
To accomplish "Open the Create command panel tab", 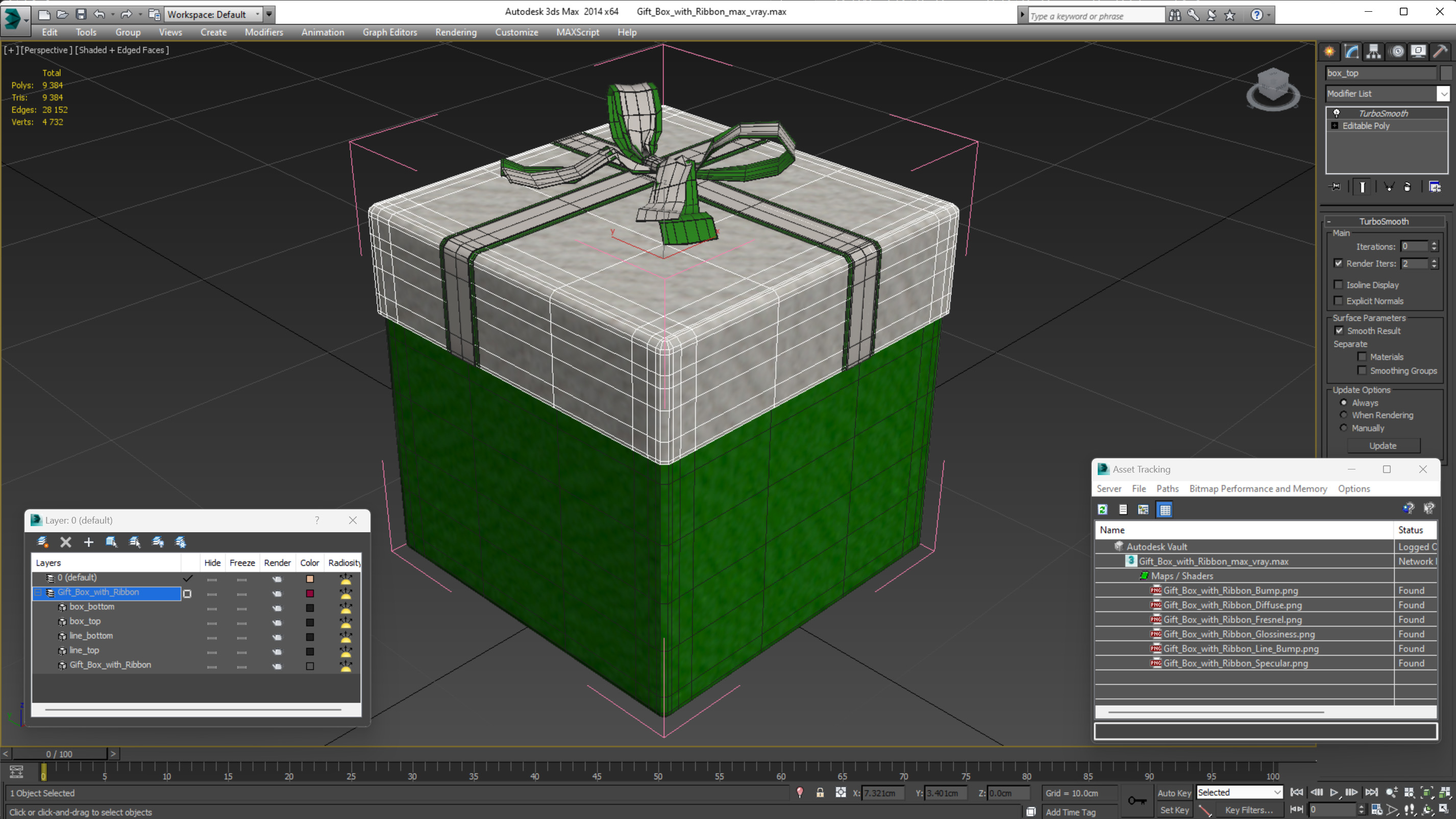I will (x=1329, y=52).
